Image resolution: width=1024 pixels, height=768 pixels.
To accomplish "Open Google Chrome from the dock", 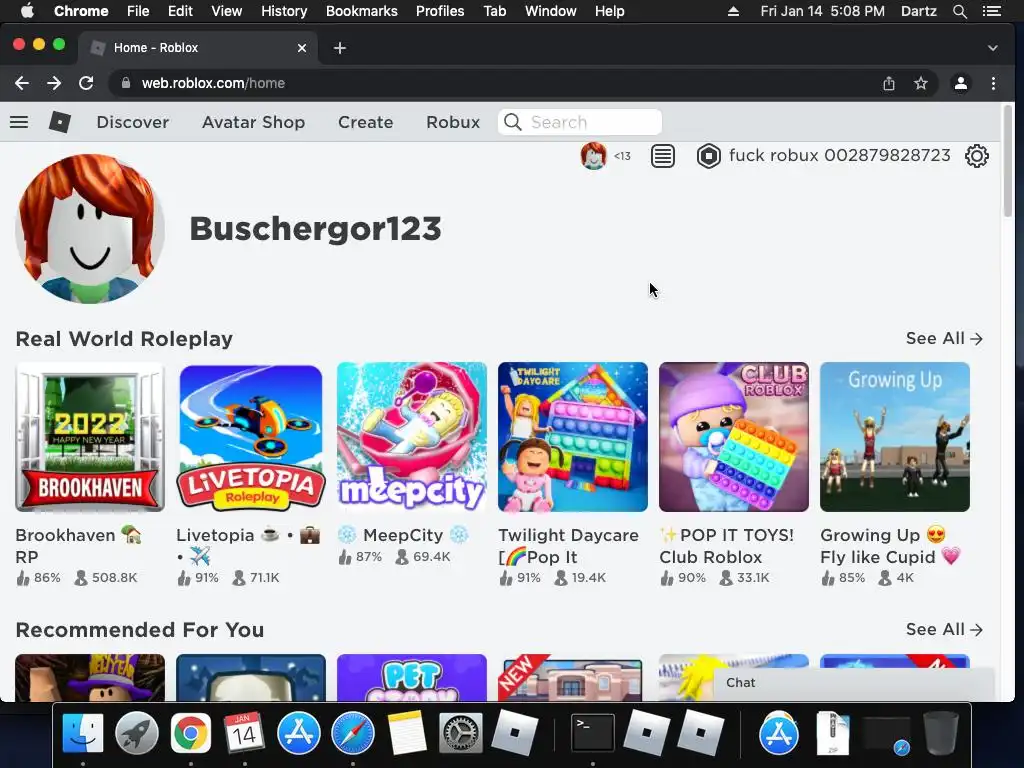I will click(191, 733).
